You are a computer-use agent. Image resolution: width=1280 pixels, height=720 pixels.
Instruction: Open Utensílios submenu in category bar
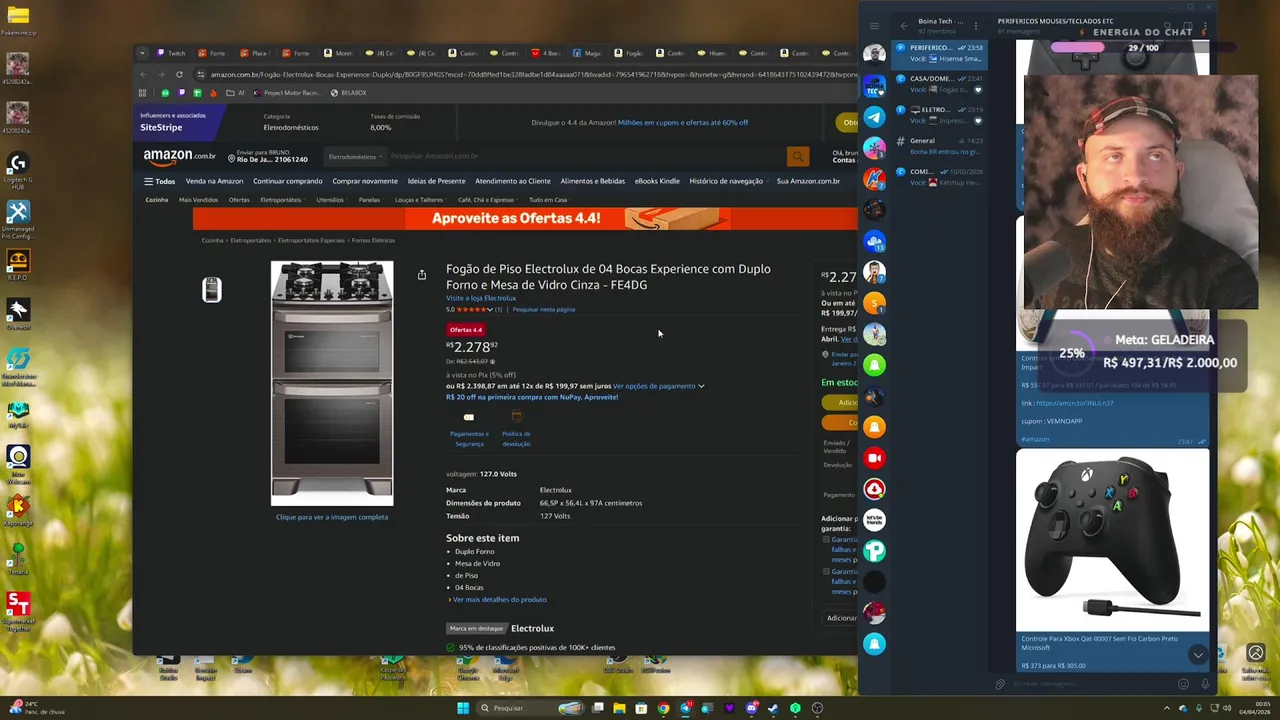pyautogui.click(x=330, y=200)
